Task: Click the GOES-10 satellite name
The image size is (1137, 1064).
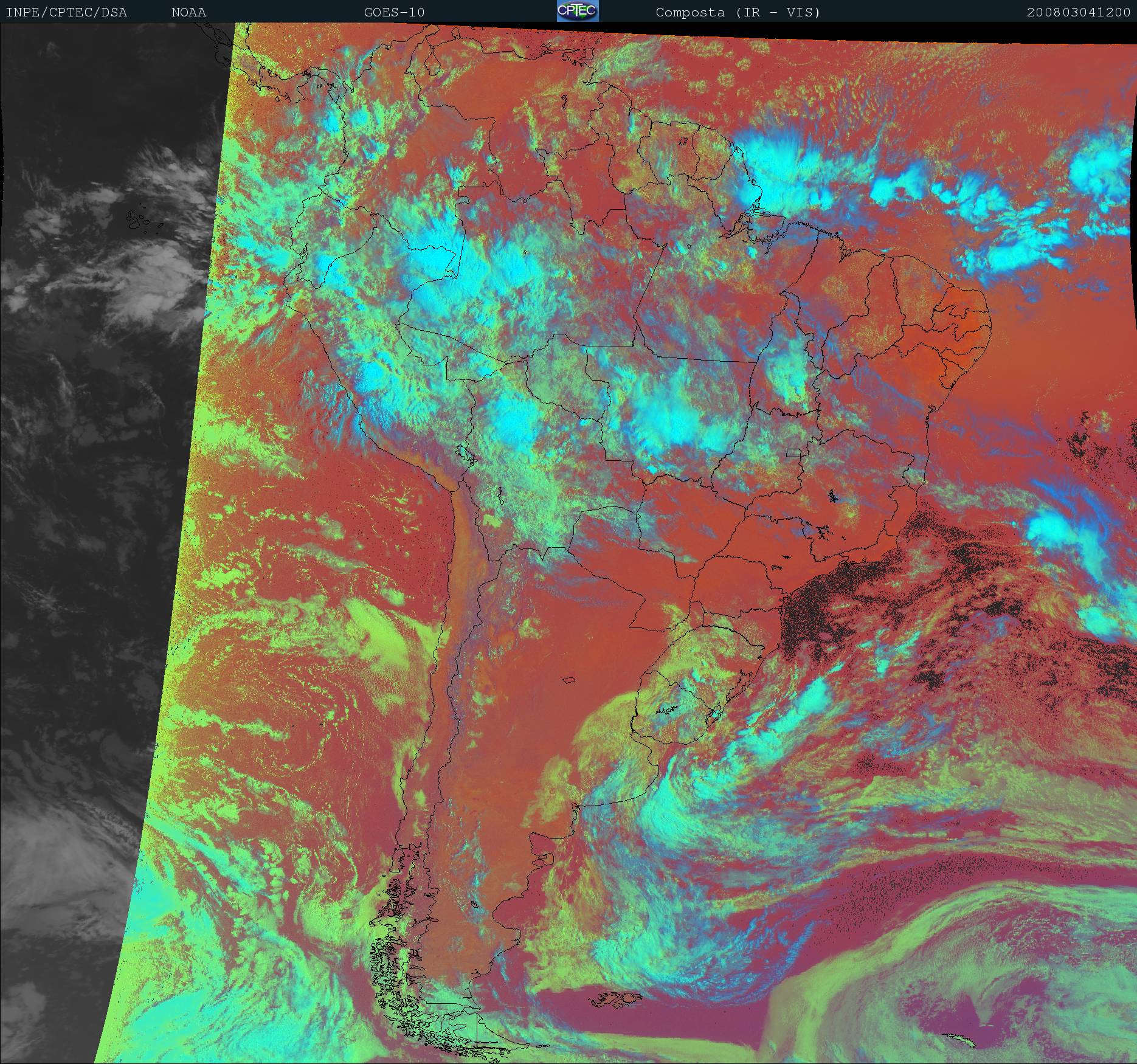Action: click(394, 12)
